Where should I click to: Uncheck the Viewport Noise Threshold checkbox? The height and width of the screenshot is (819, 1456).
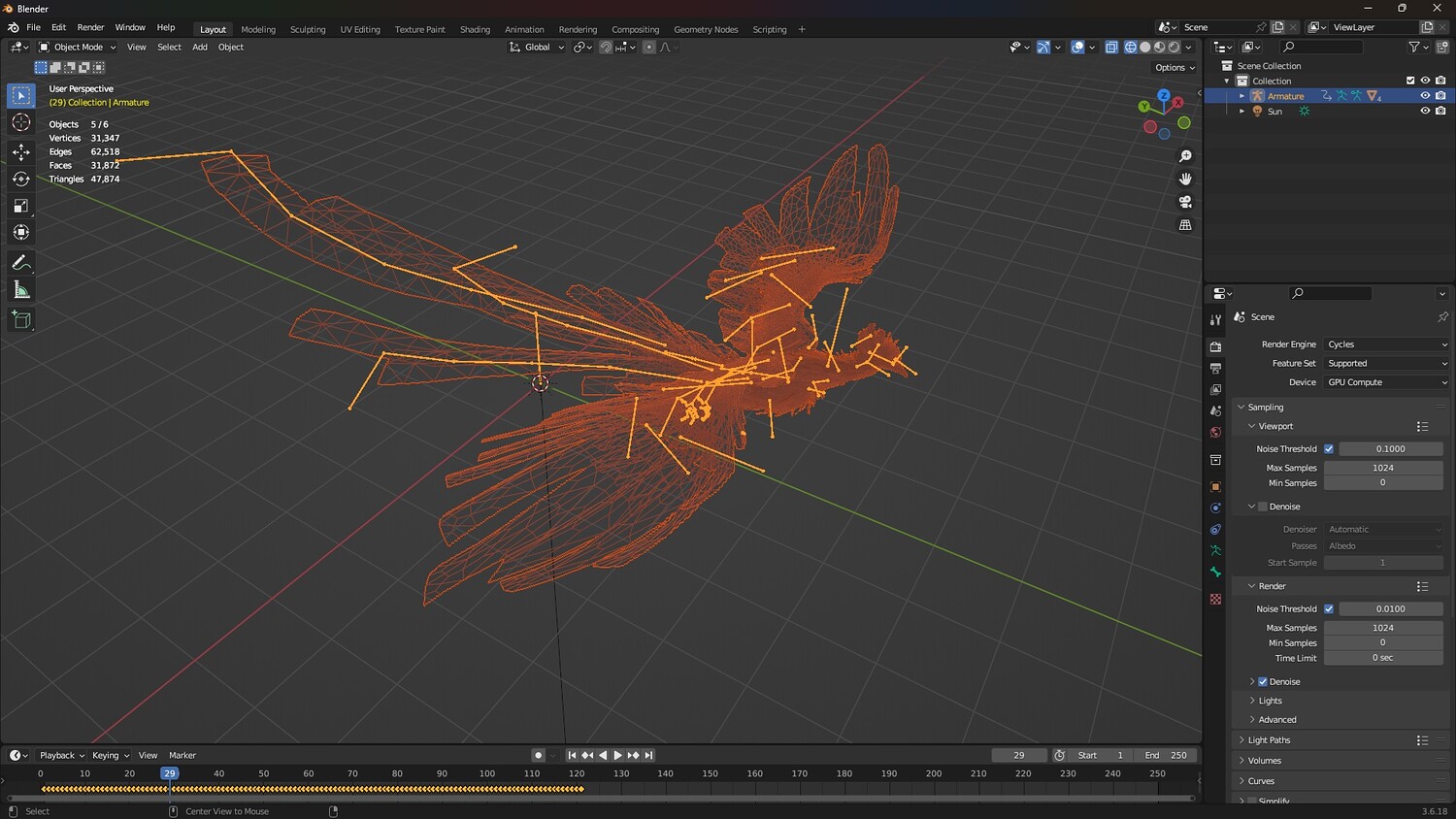click(1329, 449)
